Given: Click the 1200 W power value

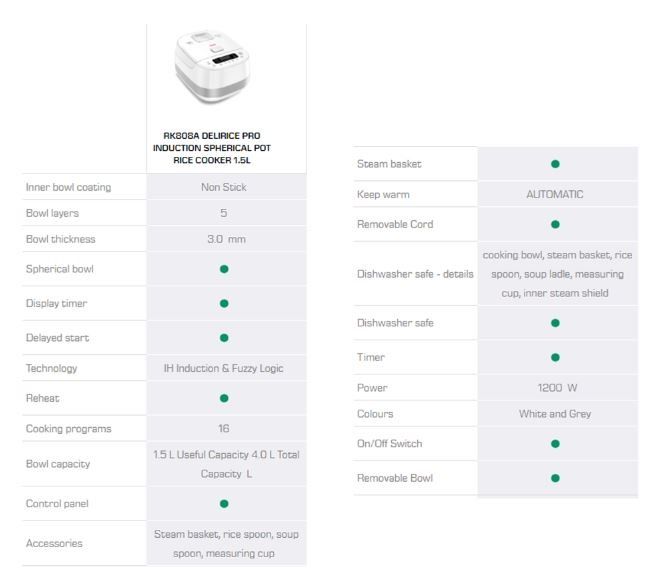Looking at the screenshot, I should tap(555, 388).
